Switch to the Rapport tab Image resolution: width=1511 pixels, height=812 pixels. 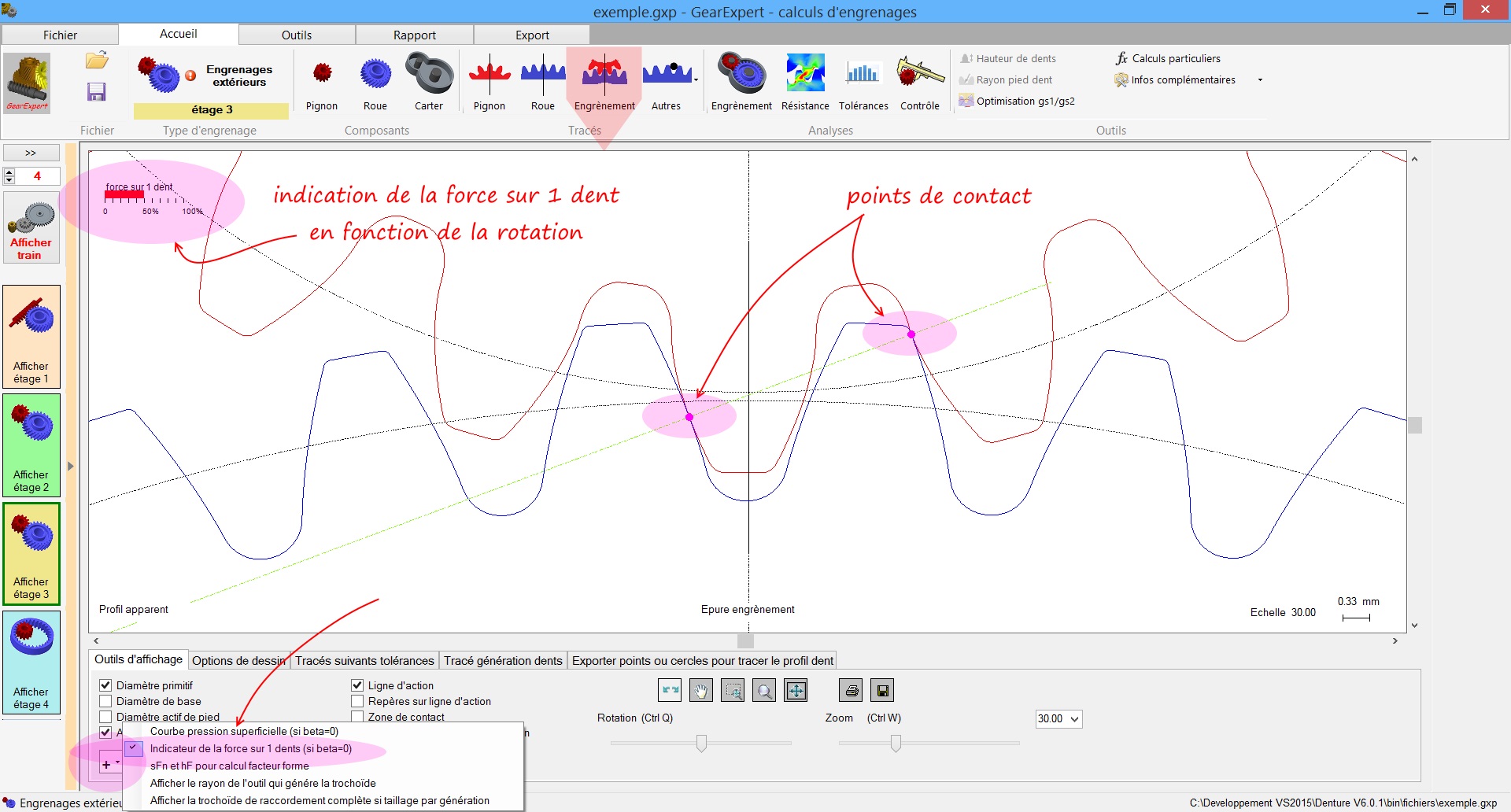tap(415, 35)
